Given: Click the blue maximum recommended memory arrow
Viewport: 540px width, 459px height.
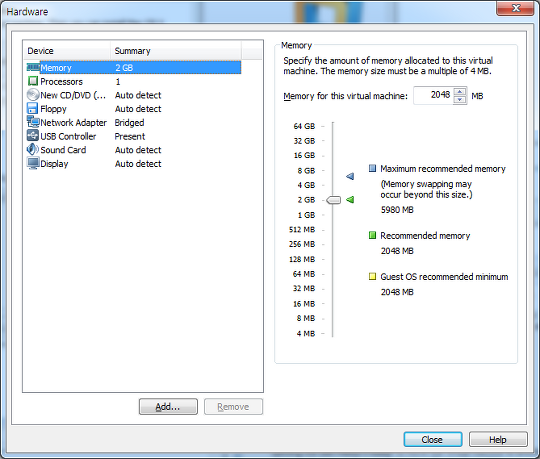Looking at the screenshot, I should pos(350,176).
